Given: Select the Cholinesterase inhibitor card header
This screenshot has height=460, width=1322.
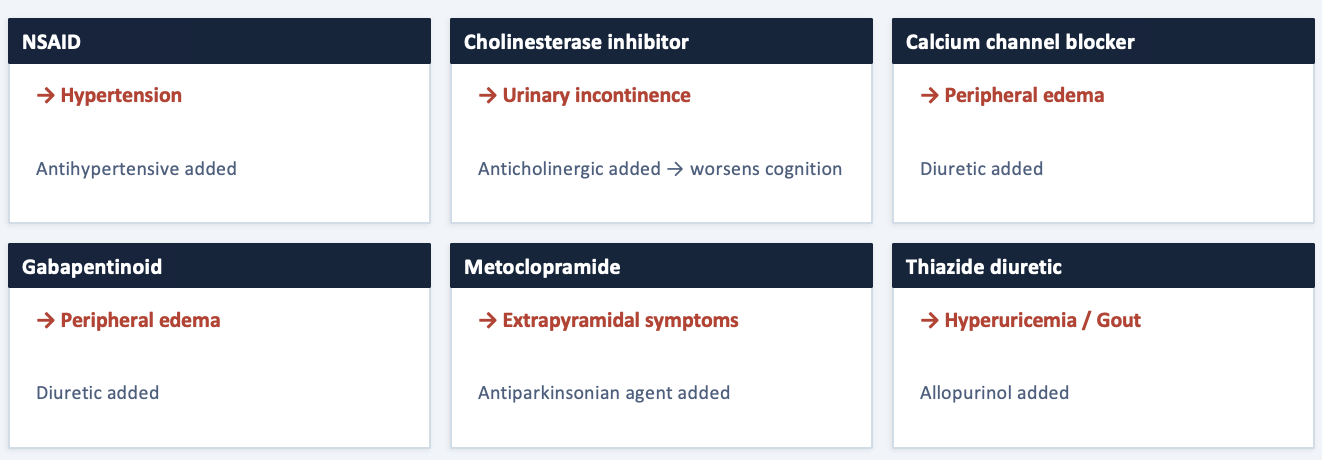Looking at the screenshot, I should [x=661, y=42].
